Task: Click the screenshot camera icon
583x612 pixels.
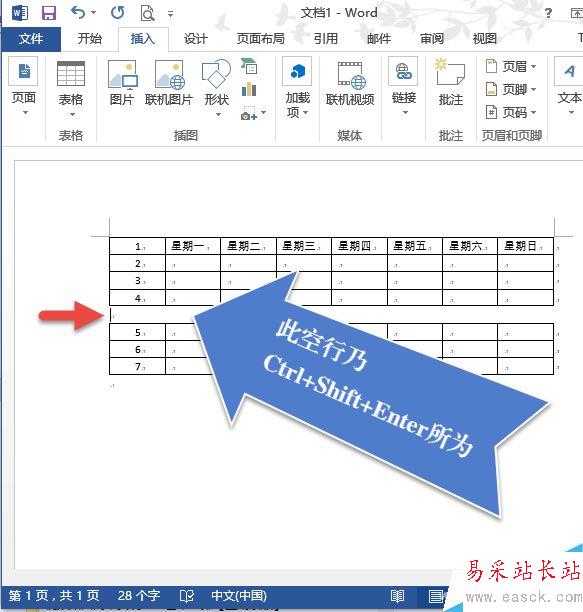Action: 248,114
